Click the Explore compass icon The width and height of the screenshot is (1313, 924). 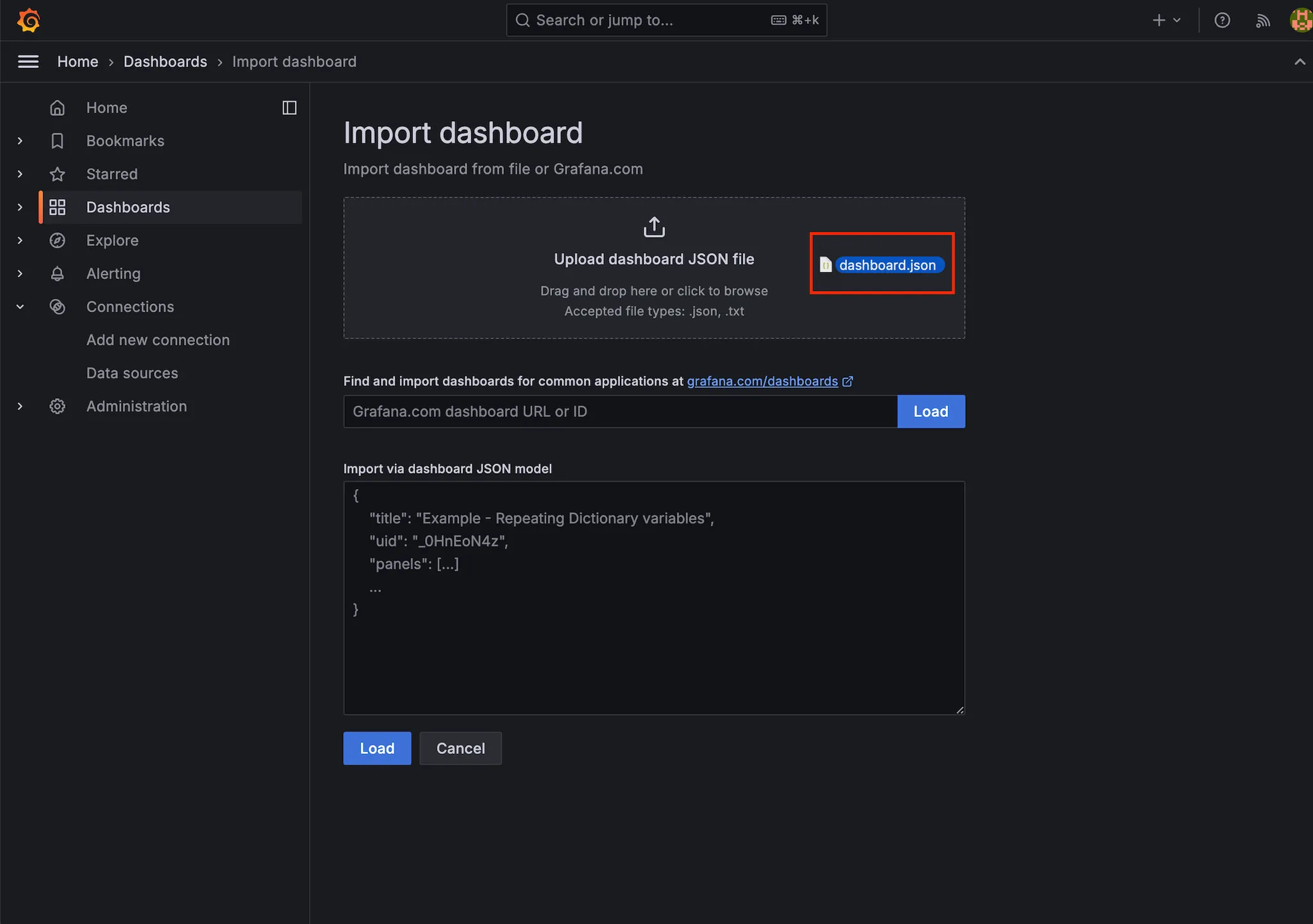(x=57, y=240)
